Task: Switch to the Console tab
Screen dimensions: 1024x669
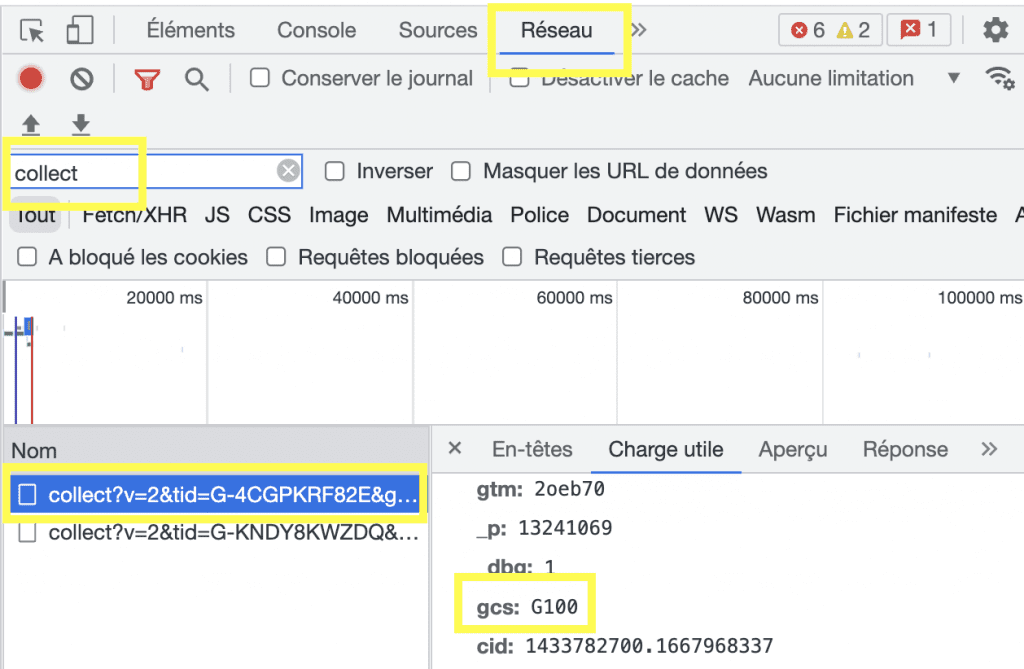Action: coord(316,30)
